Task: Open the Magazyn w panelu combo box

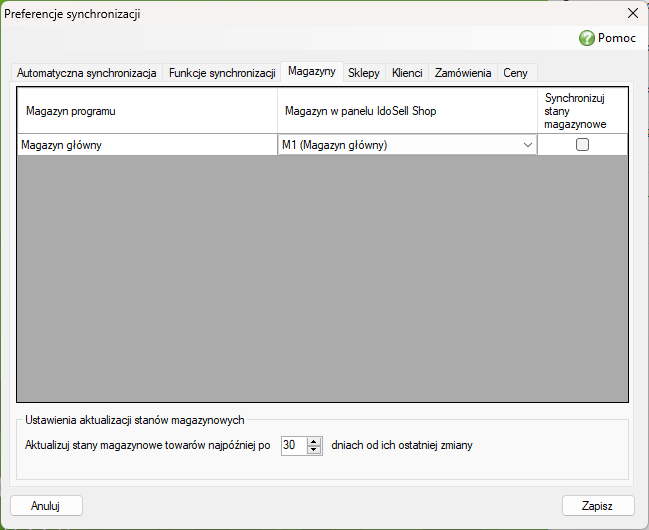Action: (407, 145)
